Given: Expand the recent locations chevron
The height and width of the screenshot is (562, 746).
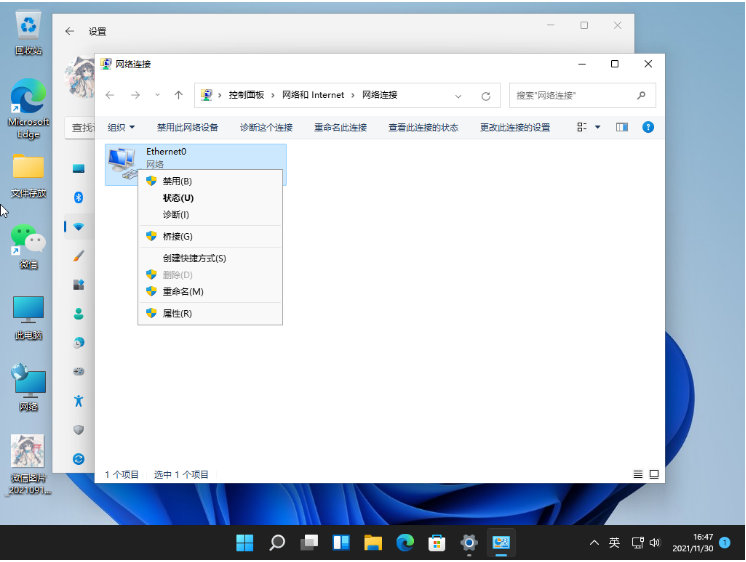Looking at the screenshot, I should click(x=157, y=95).
